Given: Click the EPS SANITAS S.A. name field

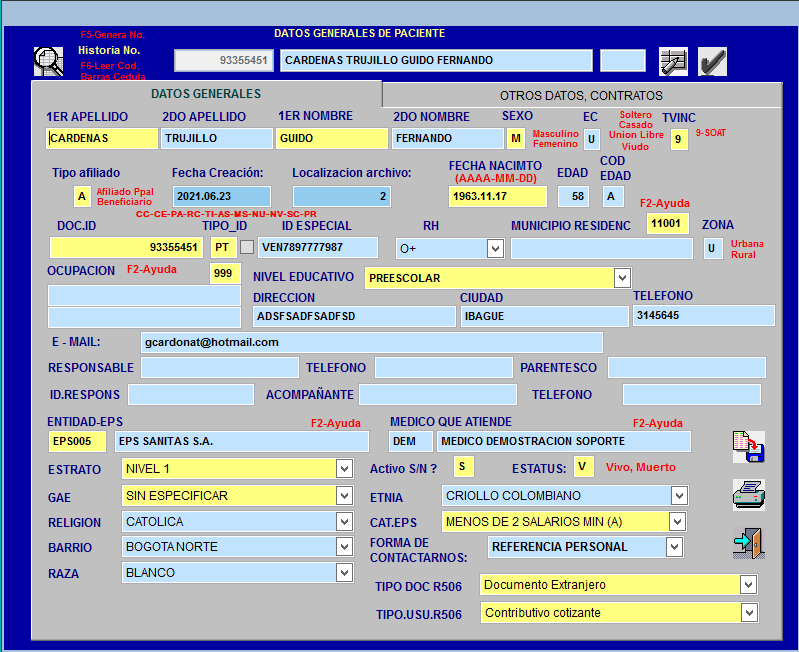Looking at the screenshot, I should pyautogui.click(x=242, y=441).
